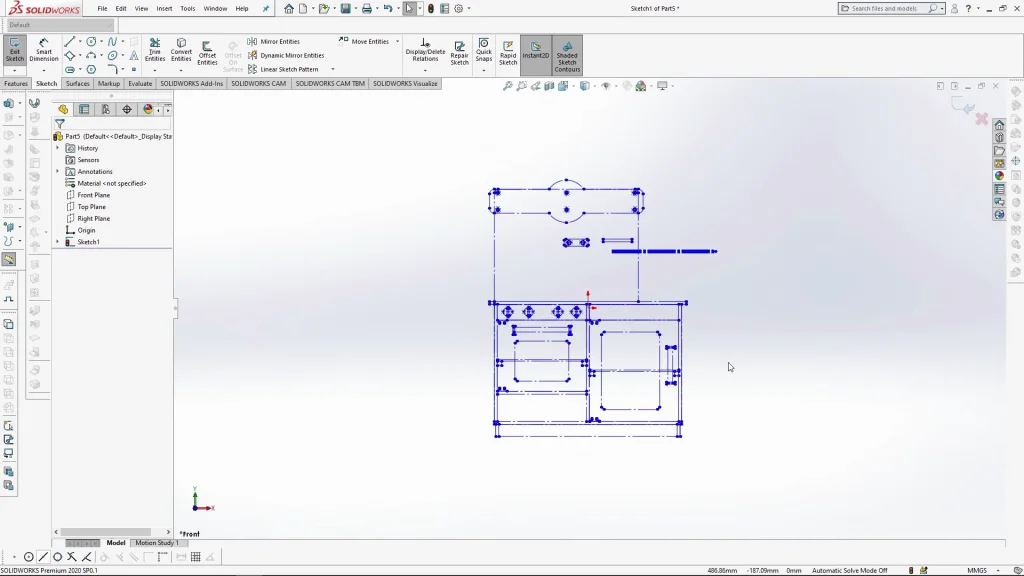Open the Insert menu
The height and width of the screenshot is (576, 1024).
164,8
